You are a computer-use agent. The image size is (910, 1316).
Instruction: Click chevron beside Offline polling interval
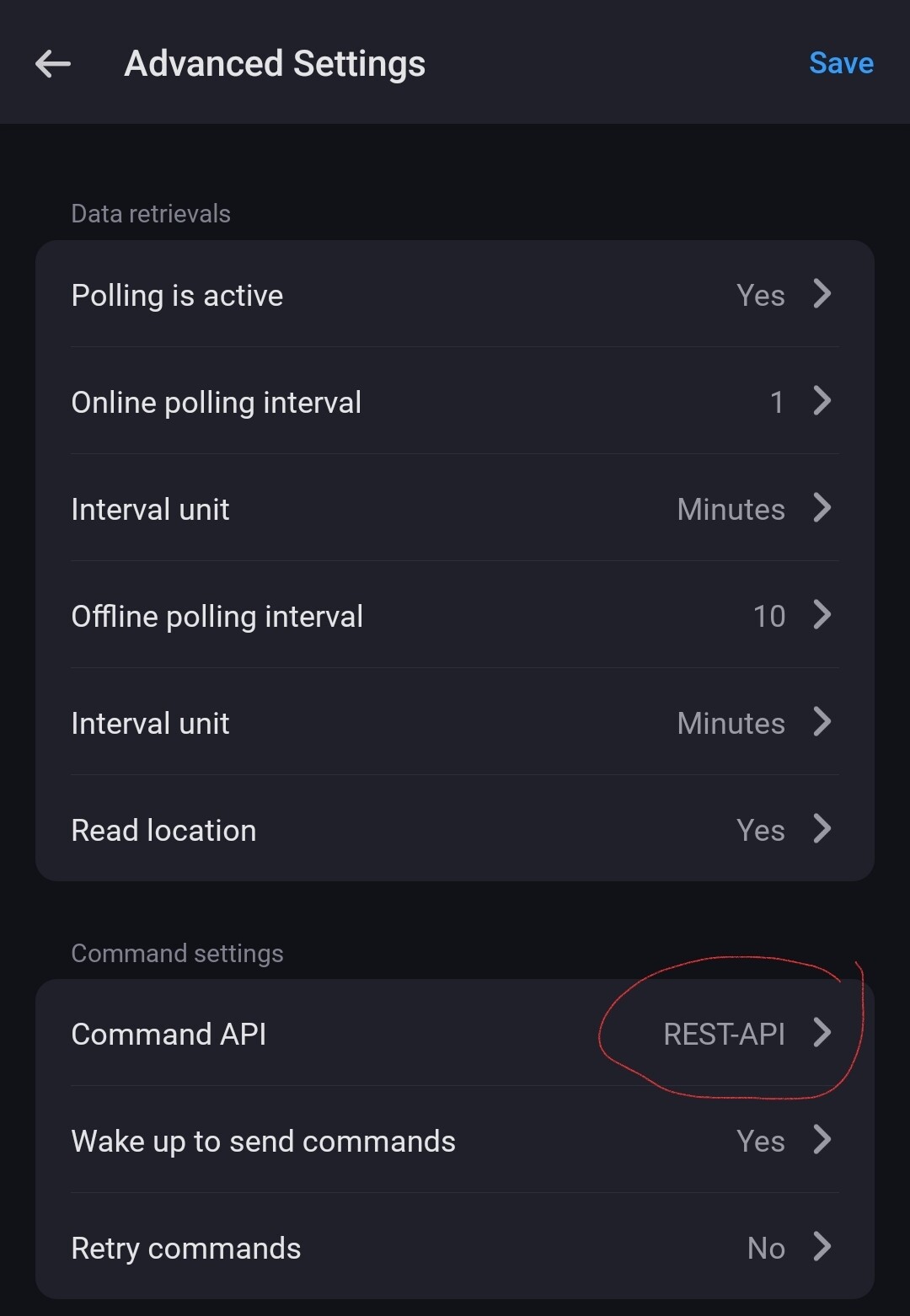tap(822, 615)
